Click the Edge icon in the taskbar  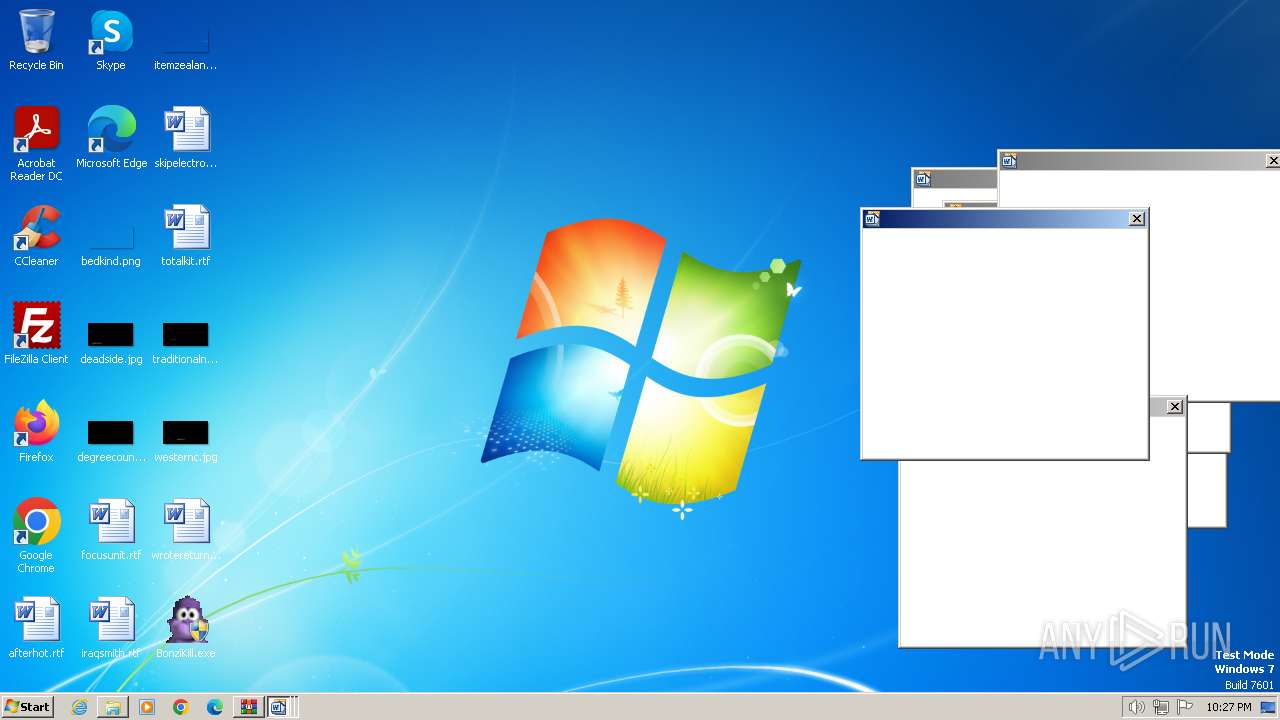click(215, 707)
